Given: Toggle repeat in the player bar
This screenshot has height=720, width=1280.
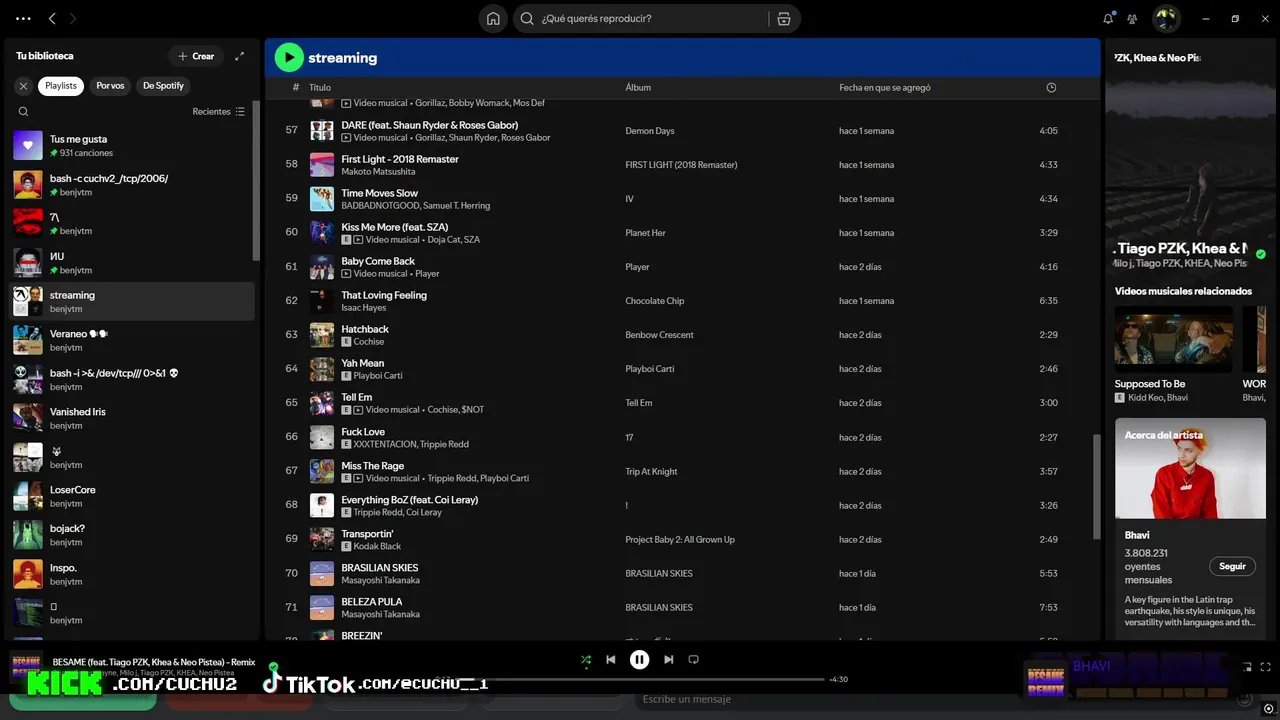Looking at the screenshot, I should point(693,660).
